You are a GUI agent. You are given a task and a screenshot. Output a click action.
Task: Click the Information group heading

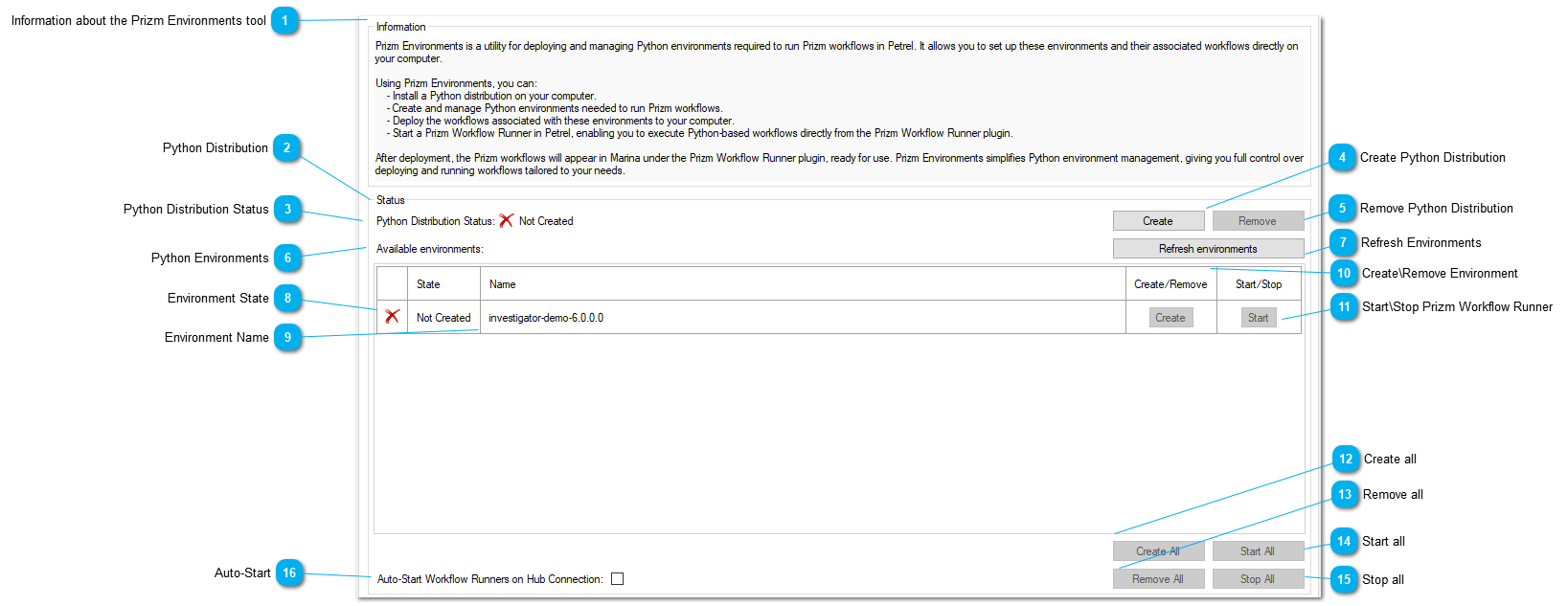tap(400, 27)
